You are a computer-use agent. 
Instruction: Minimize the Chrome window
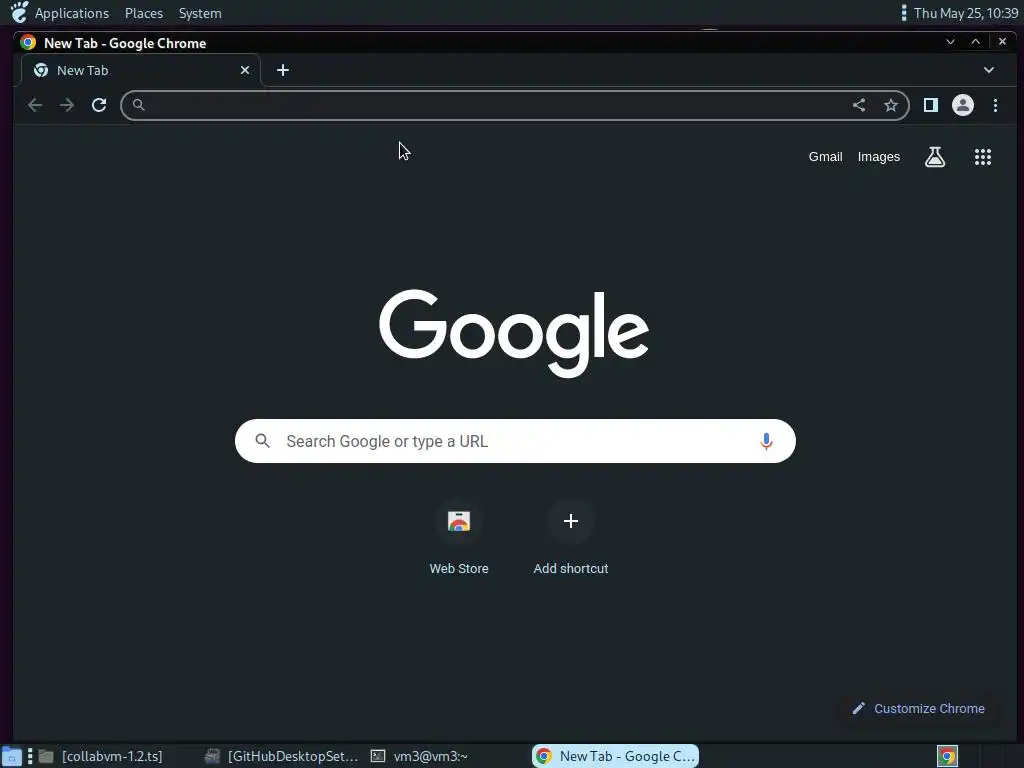950,42
